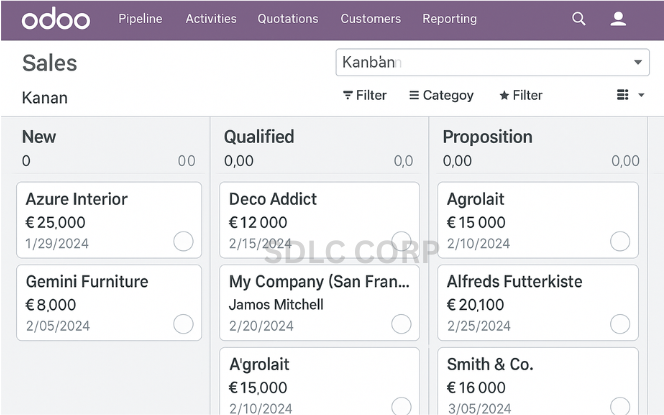Toggle the circle on Azure Interior card
The width and height of the screenshot is (664, 415).
(x=183, y=241)
